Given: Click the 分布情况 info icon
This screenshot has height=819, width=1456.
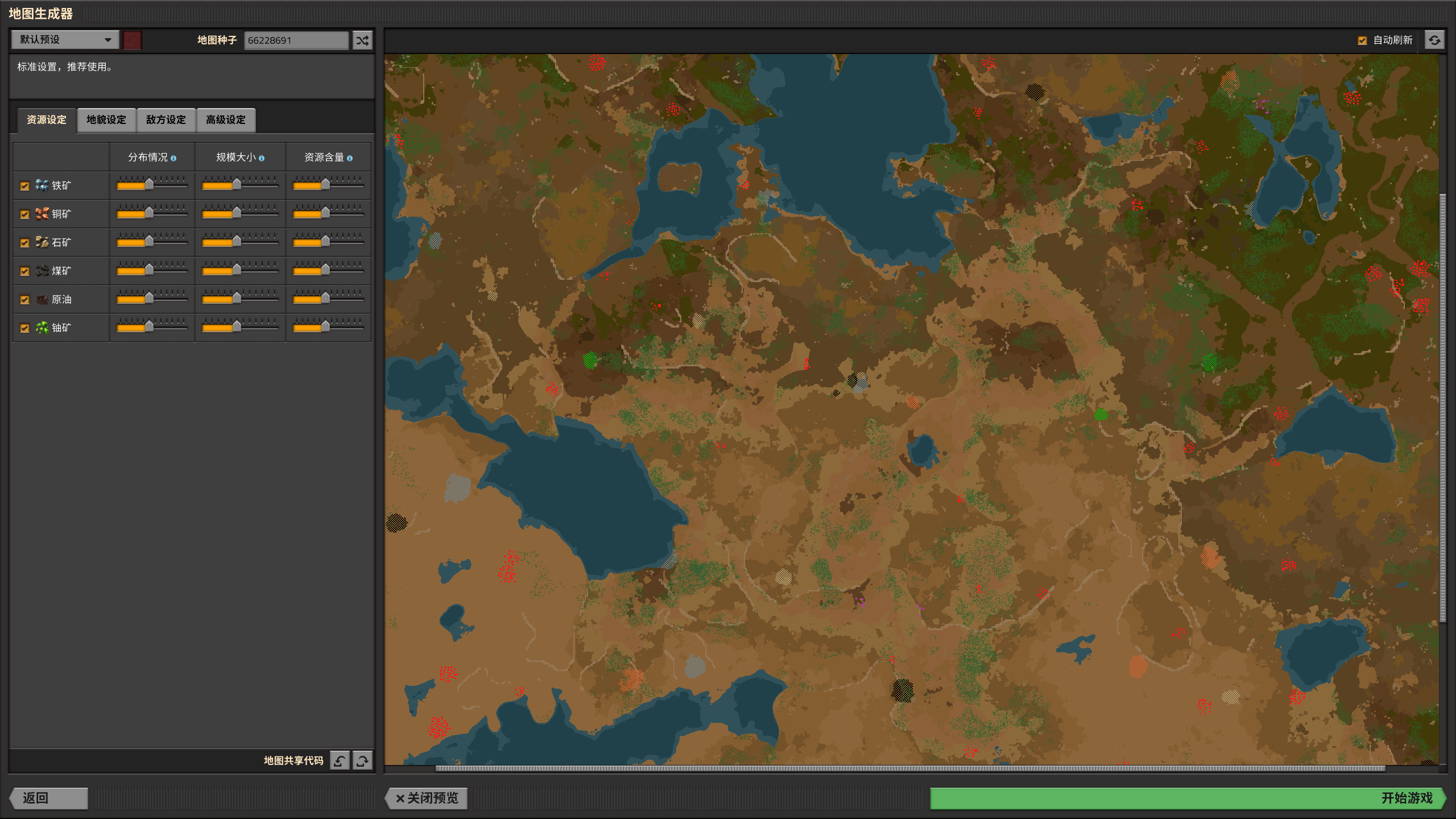Looking at the screenshot, I should [x=173, y=158].
